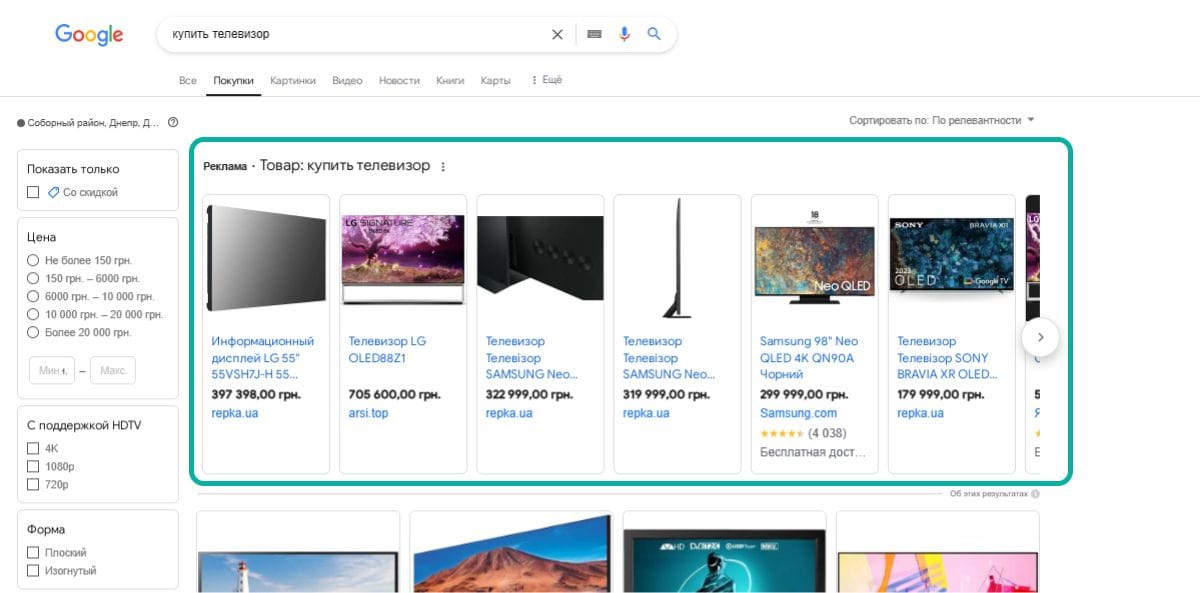Viewport: 1200px width, 593px height.
Task: Switch to the Картинки tab
Action: click(x=293, y=80)
